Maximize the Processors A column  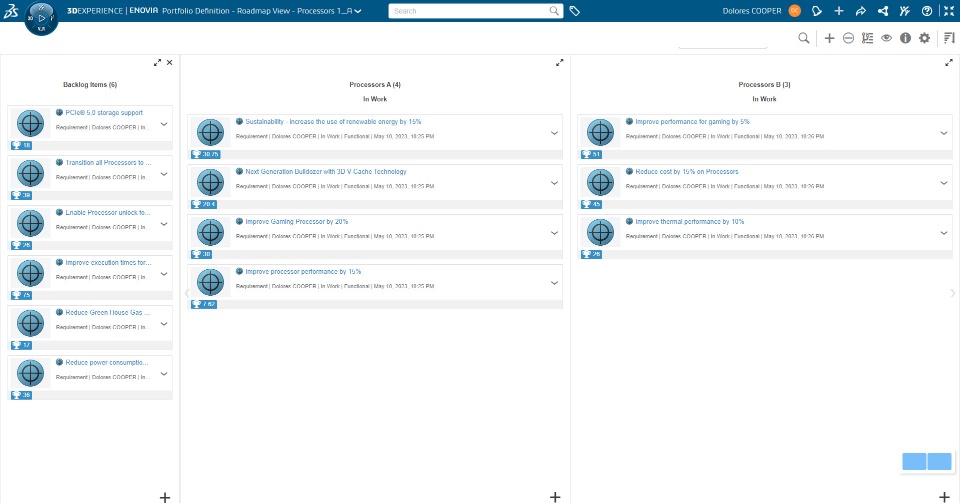point(560,62)
